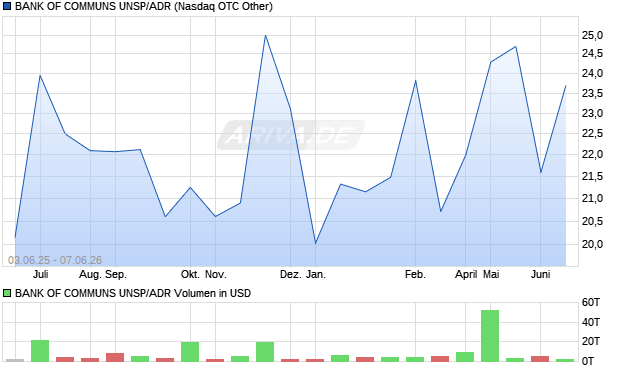Viewport: 620px width, 371px height.
Task: Click the '20T' volume axis label
Action: tap(591, 341)
